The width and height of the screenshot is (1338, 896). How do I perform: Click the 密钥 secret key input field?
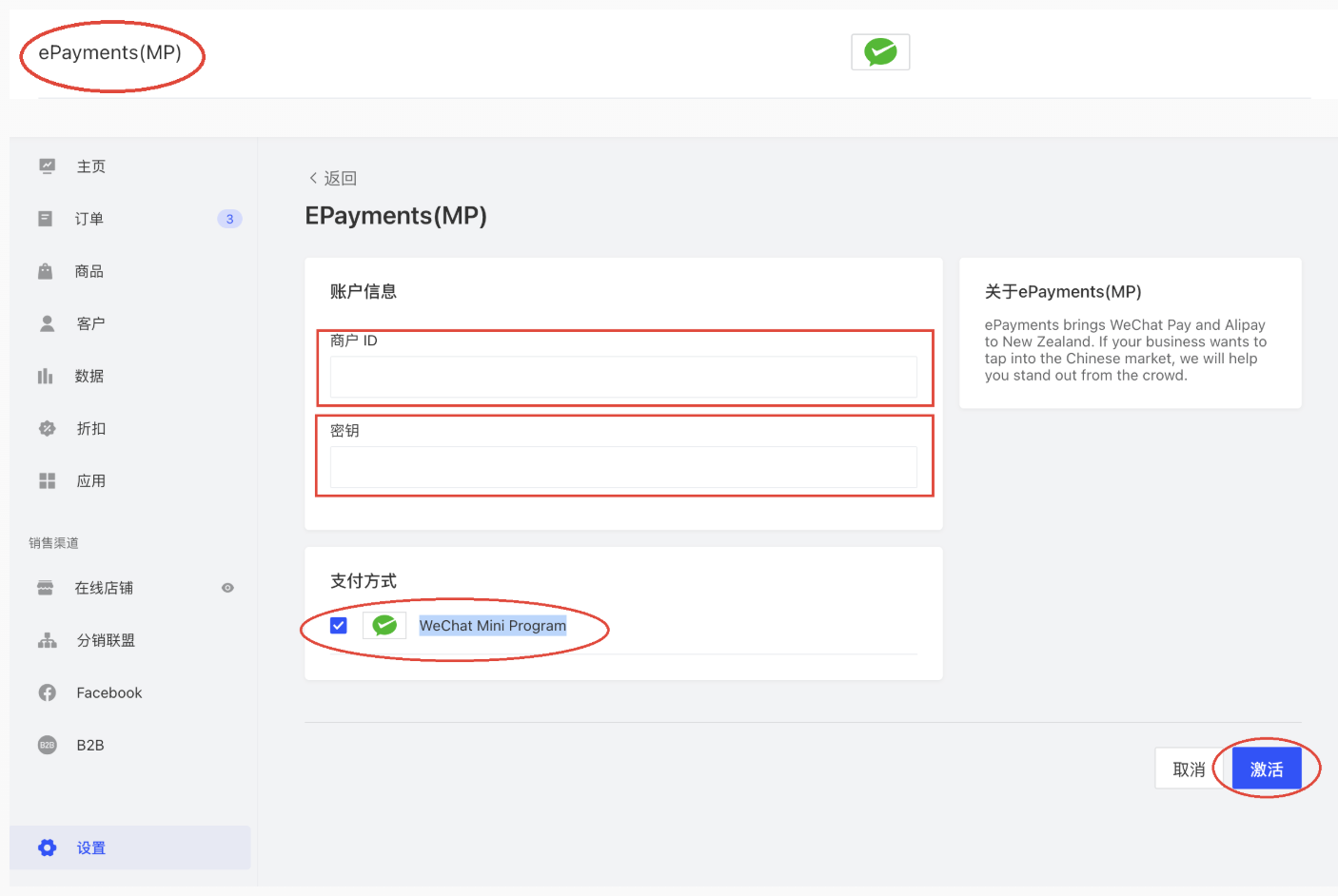(623, 467)
